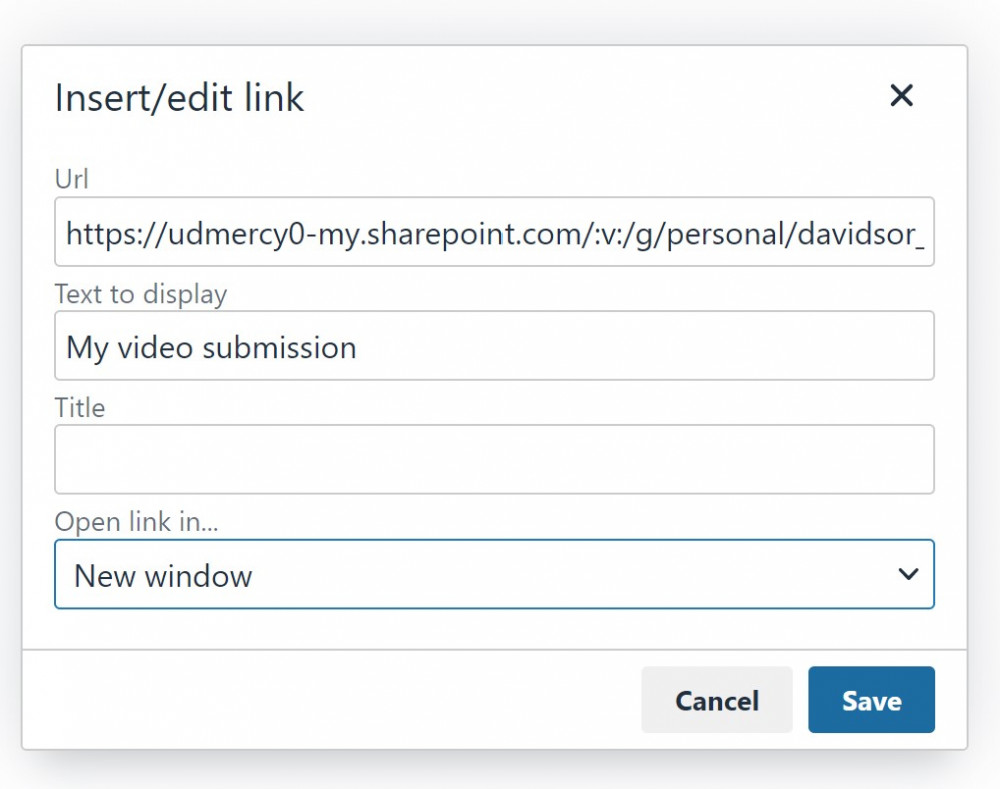Click the empty Title input box
This screenshot has height=789, width=1000.
click(x=495, y=459)
